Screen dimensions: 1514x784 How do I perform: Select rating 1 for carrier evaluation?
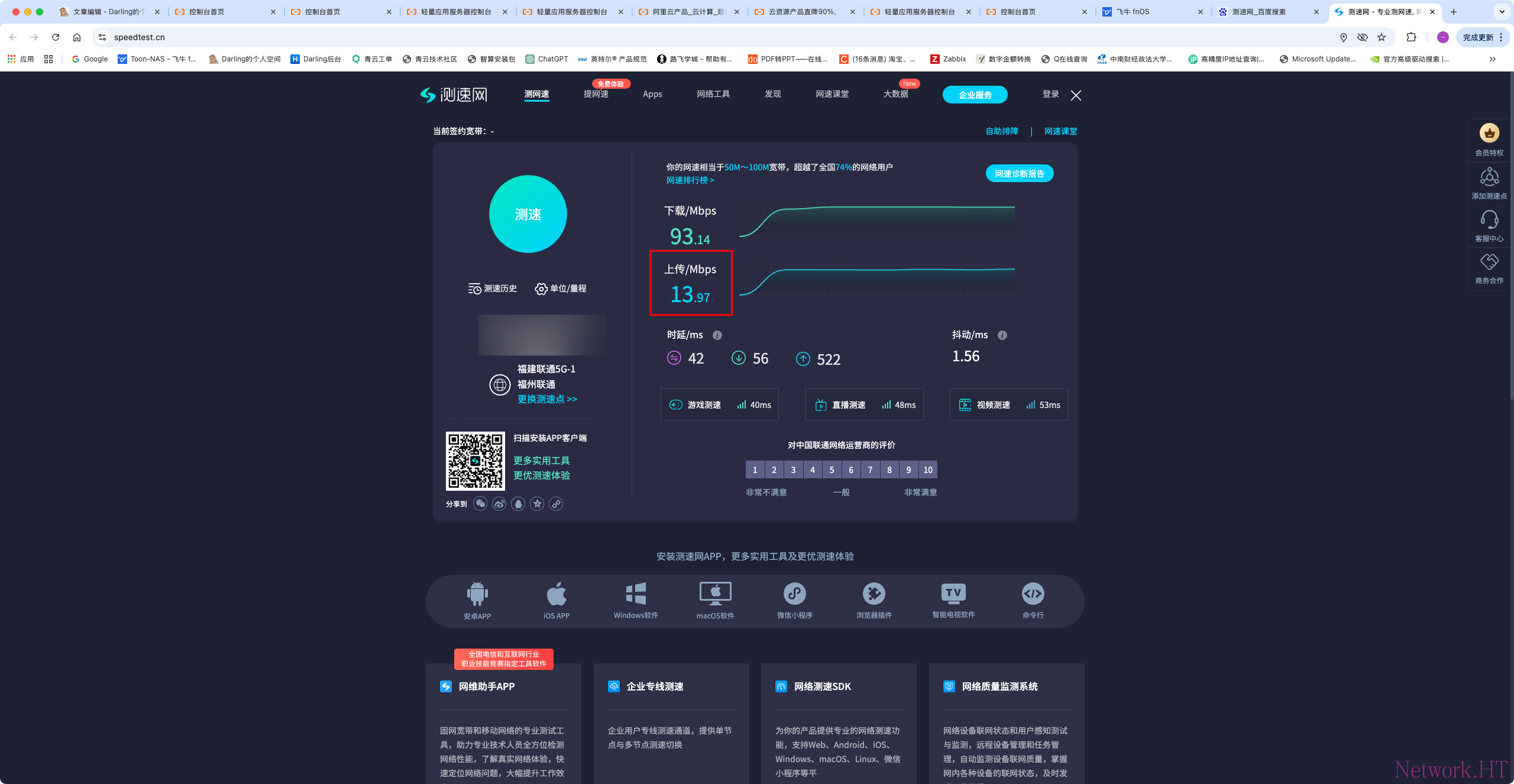pyautogui.click(x=755, y=470)
